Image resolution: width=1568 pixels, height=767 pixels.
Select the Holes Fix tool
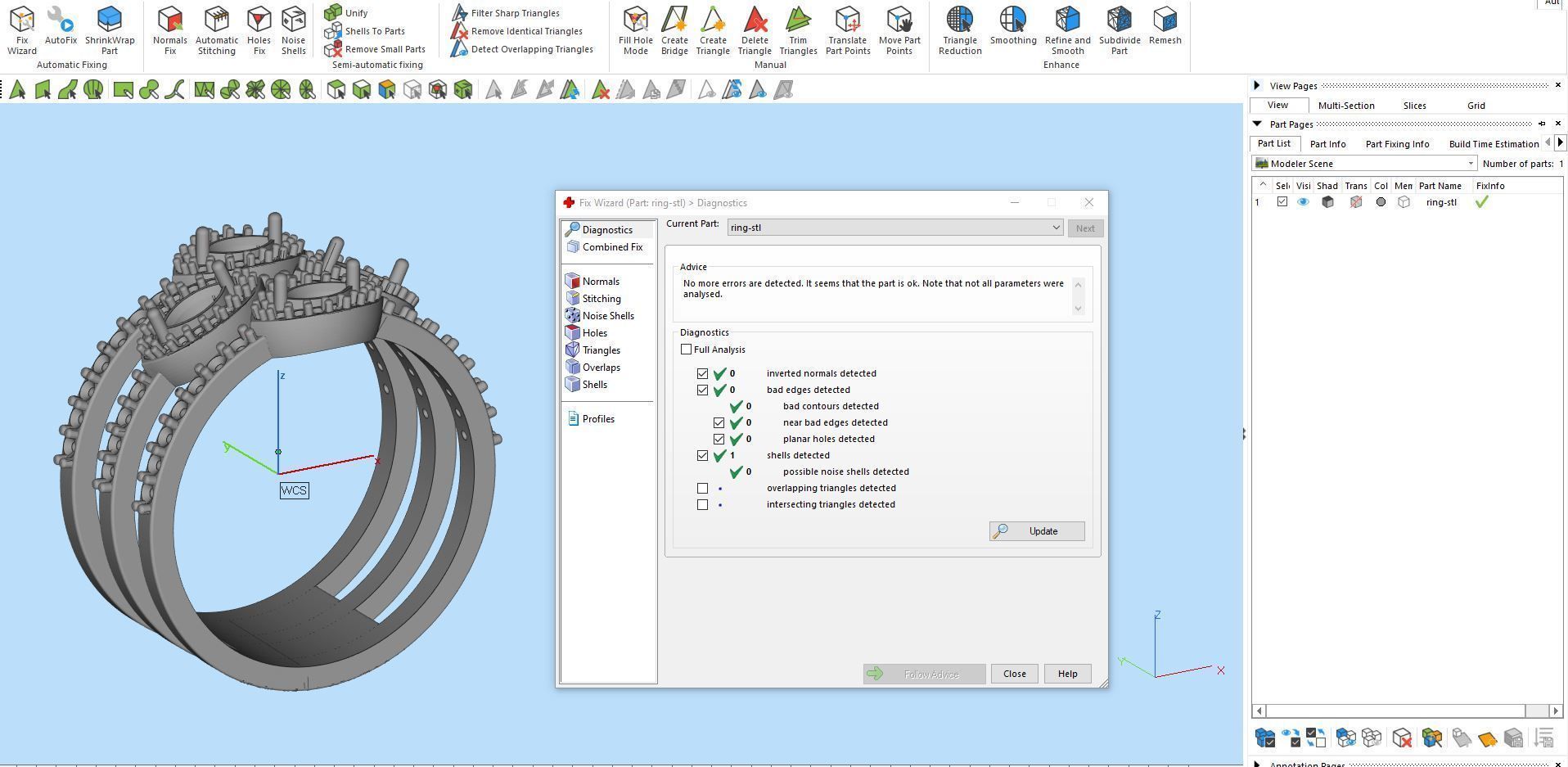coord(259,31)
